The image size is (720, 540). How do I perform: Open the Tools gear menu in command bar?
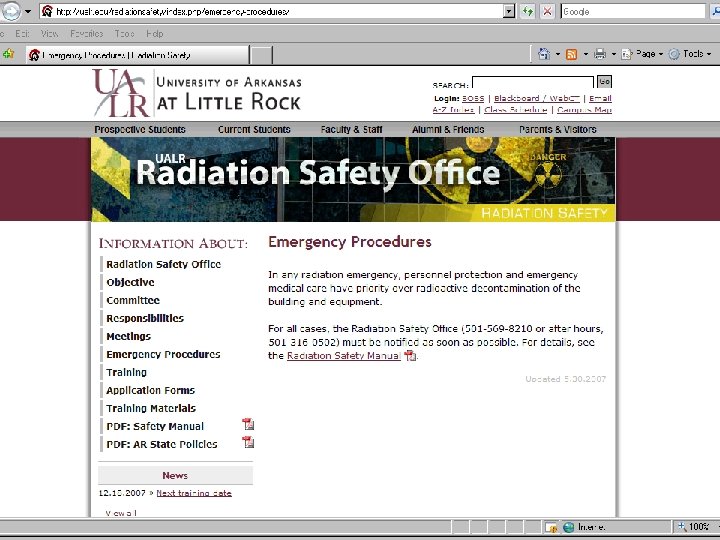(690, 54)
